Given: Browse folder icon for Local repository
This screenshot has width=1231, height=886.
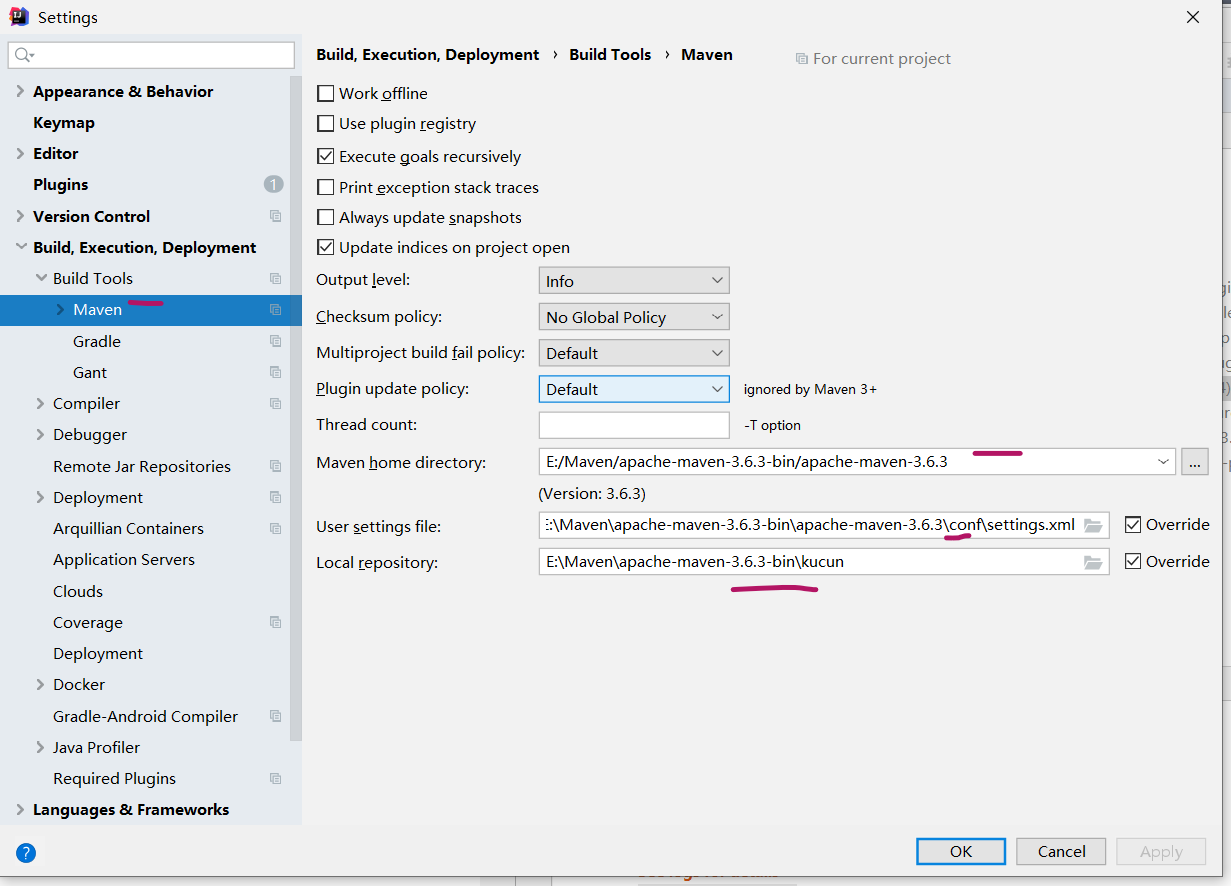Looking at the screenshot, I should coord(1093,562).
